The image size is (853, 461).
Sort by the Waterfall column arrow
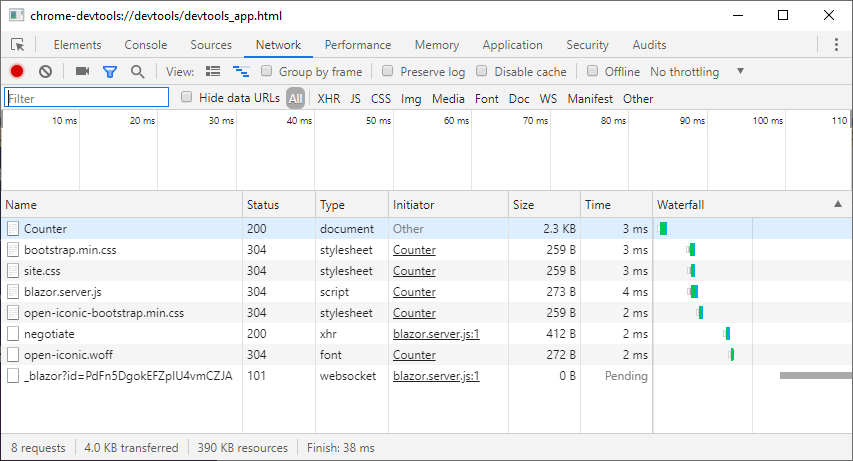pyautogui.click(x=837, y=204)
